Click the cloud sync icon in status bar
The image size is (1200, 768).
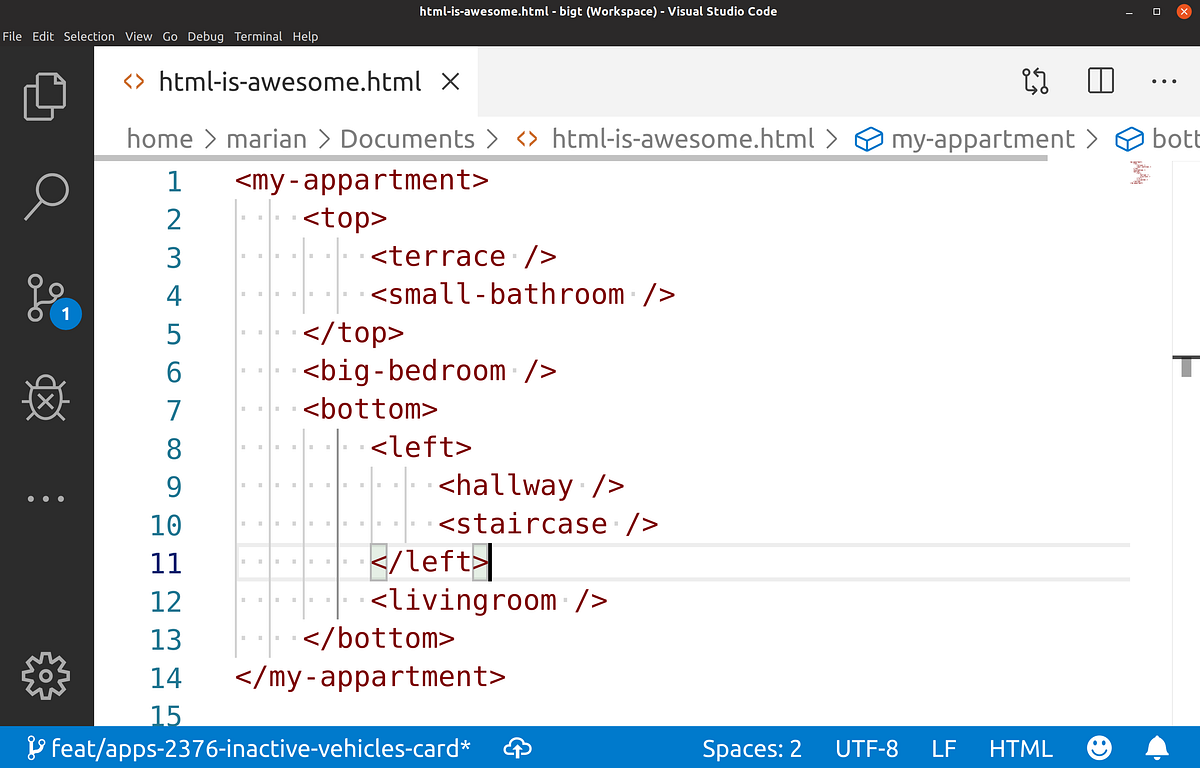pyautogui.click(x=517, y=747)
